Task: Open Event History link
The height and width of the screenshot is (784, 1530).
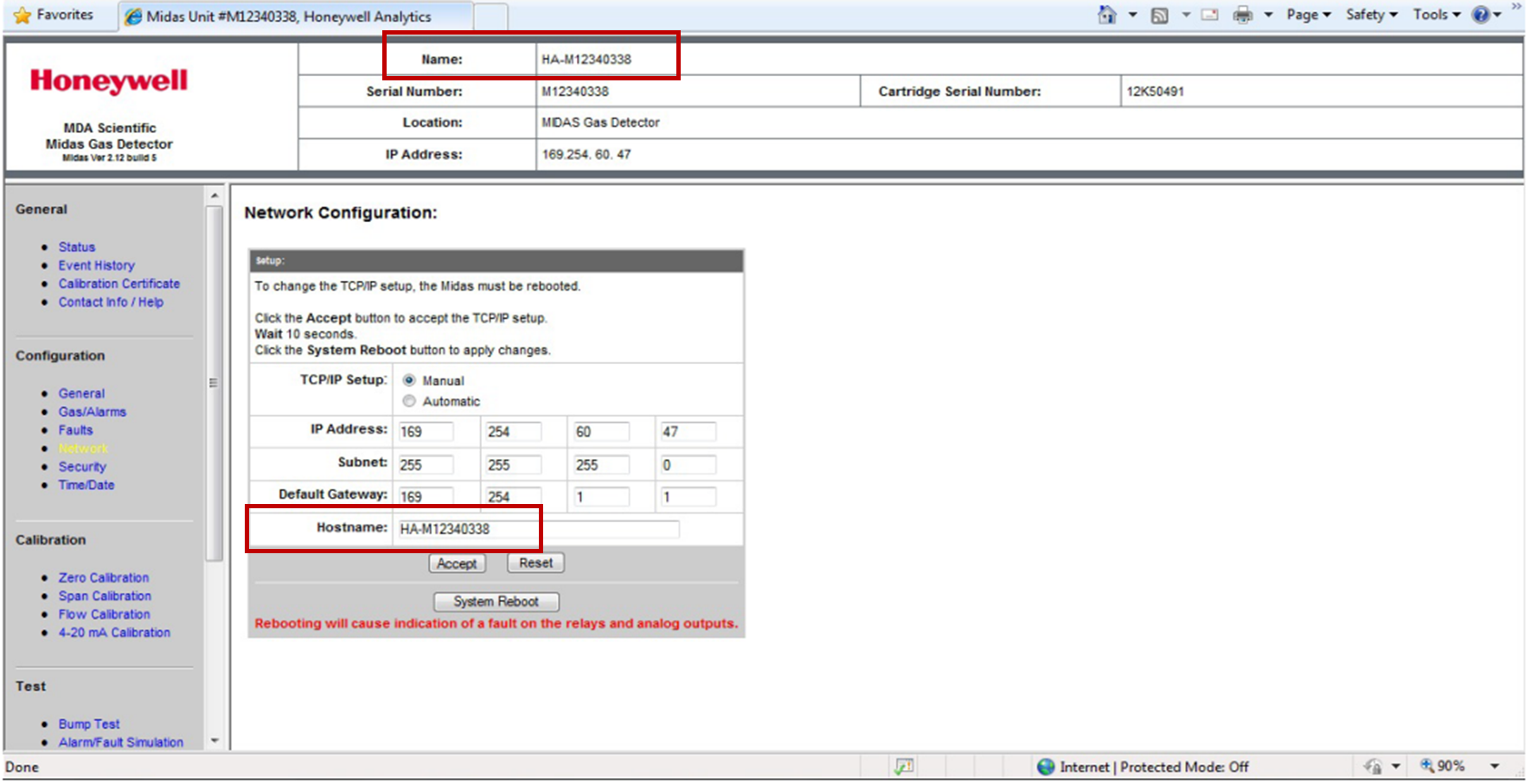Action: point(97,265)
